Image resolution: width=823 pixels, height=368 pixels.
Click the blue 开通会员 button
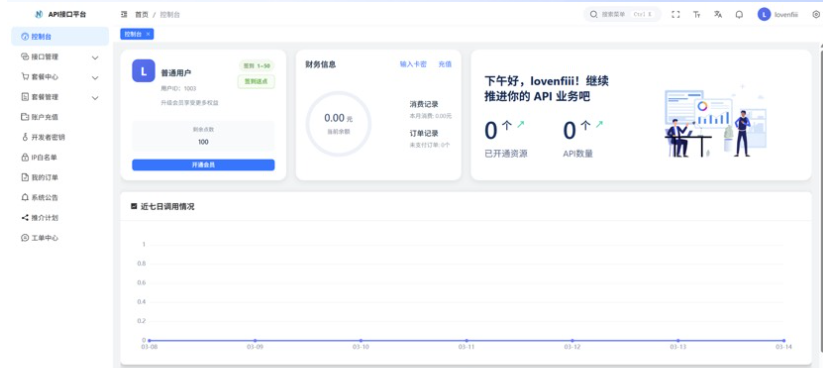click(203, 165)
